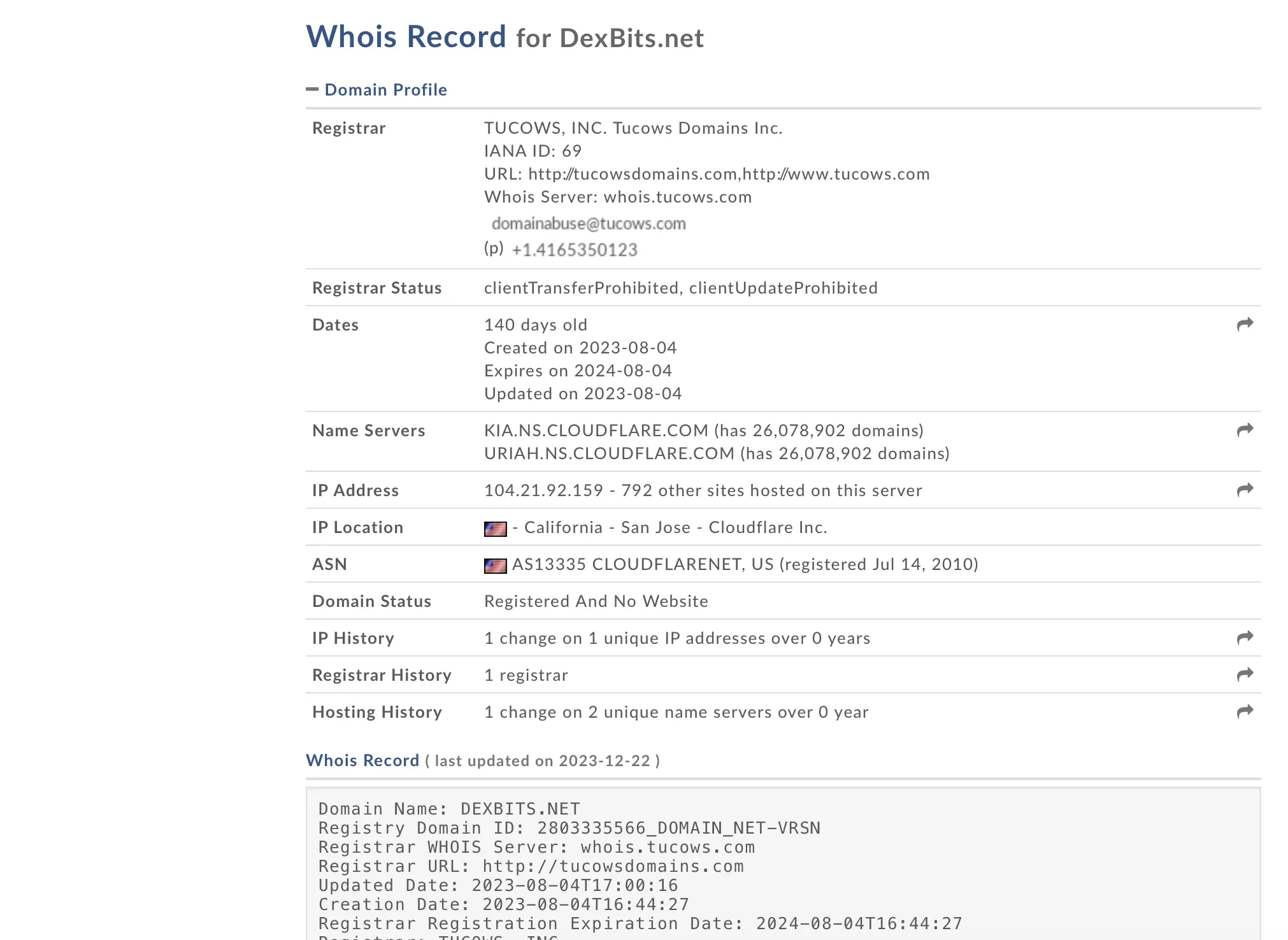Click 'Registrar WHOIS Server' line in raw record
1288x940 pixels.
pos(536,847)
